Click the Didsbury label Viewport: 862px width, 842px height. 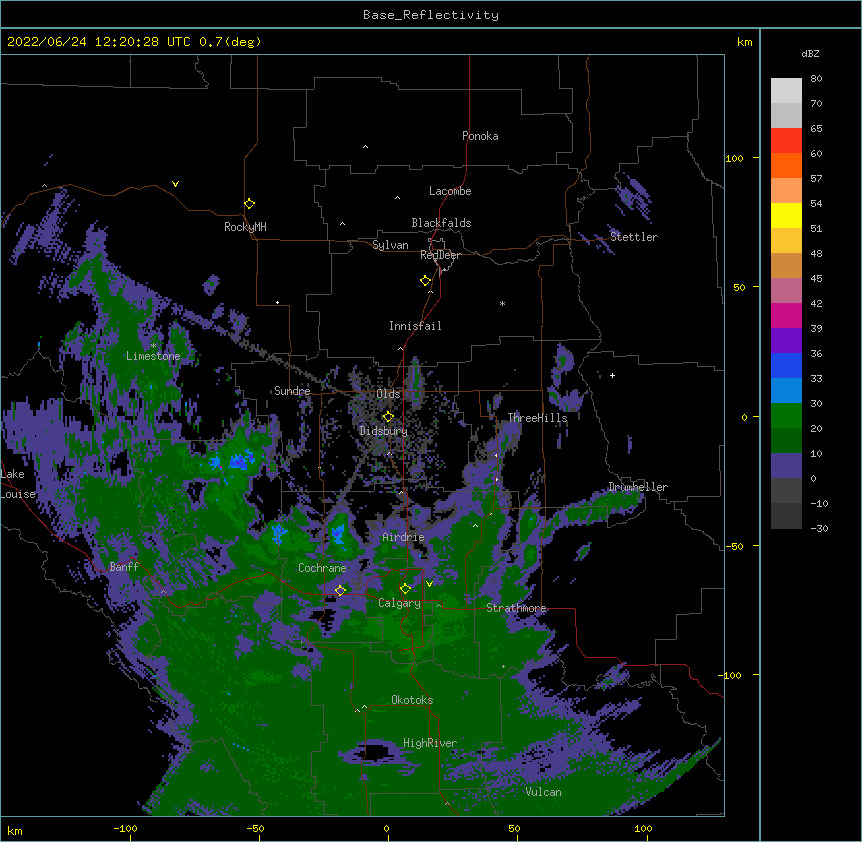[383, 431]
